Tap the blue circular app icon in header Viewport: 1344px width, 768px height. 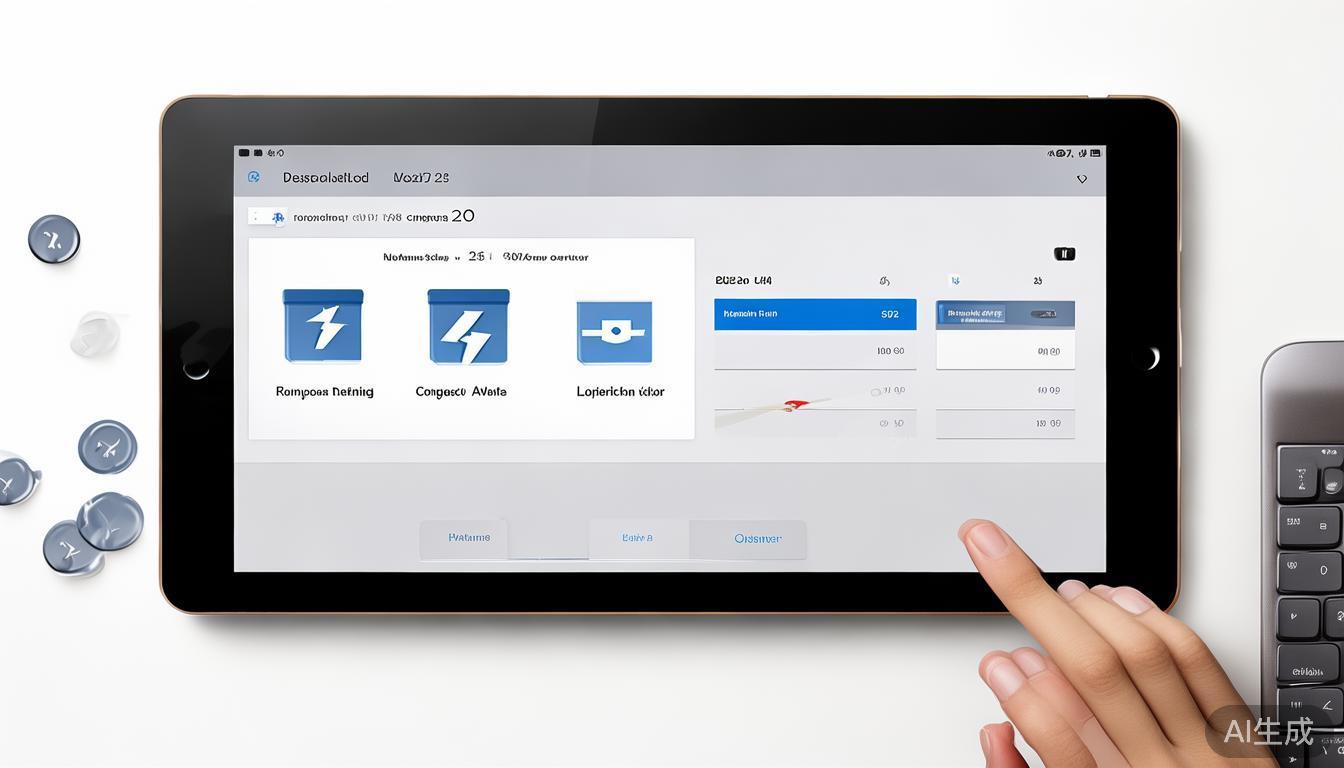pos(254,177)
